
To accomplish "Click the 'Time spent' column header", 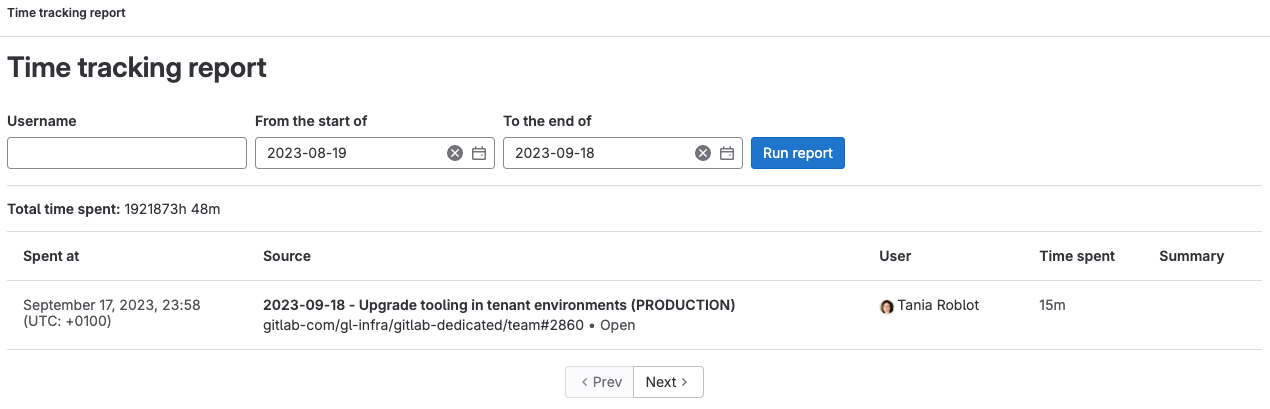I will (x=1077, y=256).
